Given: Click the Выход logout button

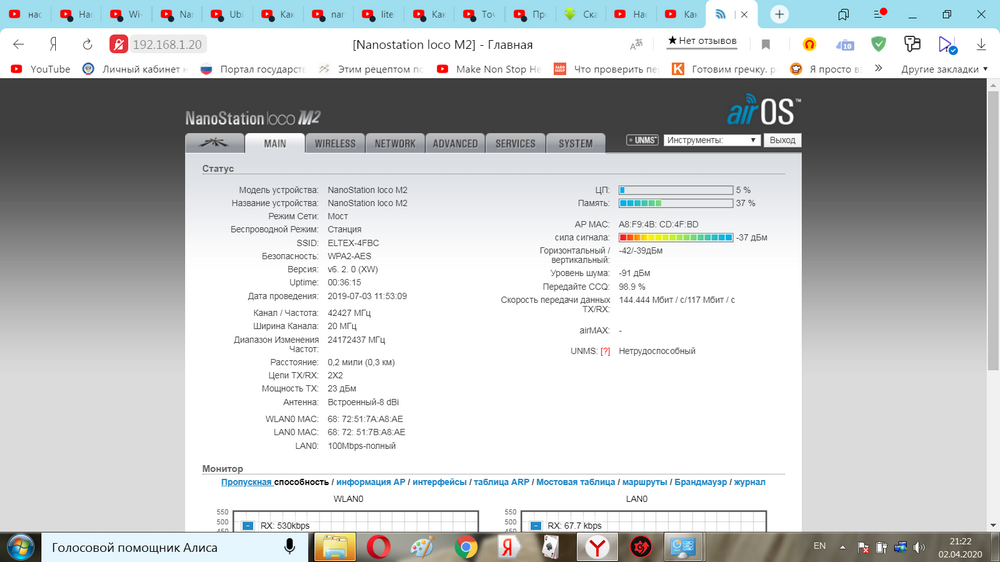Looking at the screenshot, I should (782, 140).
